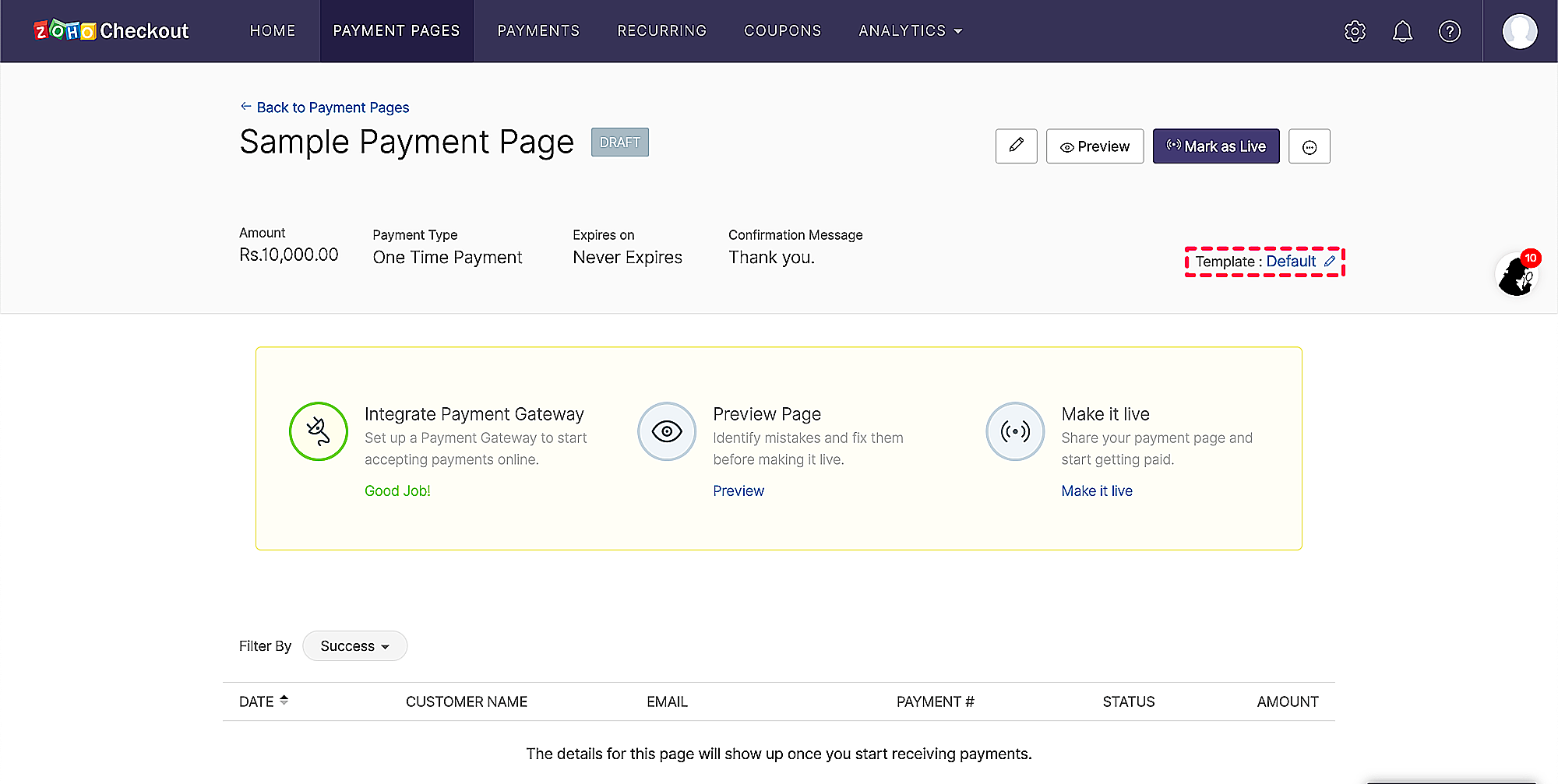This screenshot has height=784, width=1558.
Task: Follow the Back to Payment Pages link
Action: [x=333, y=107]
